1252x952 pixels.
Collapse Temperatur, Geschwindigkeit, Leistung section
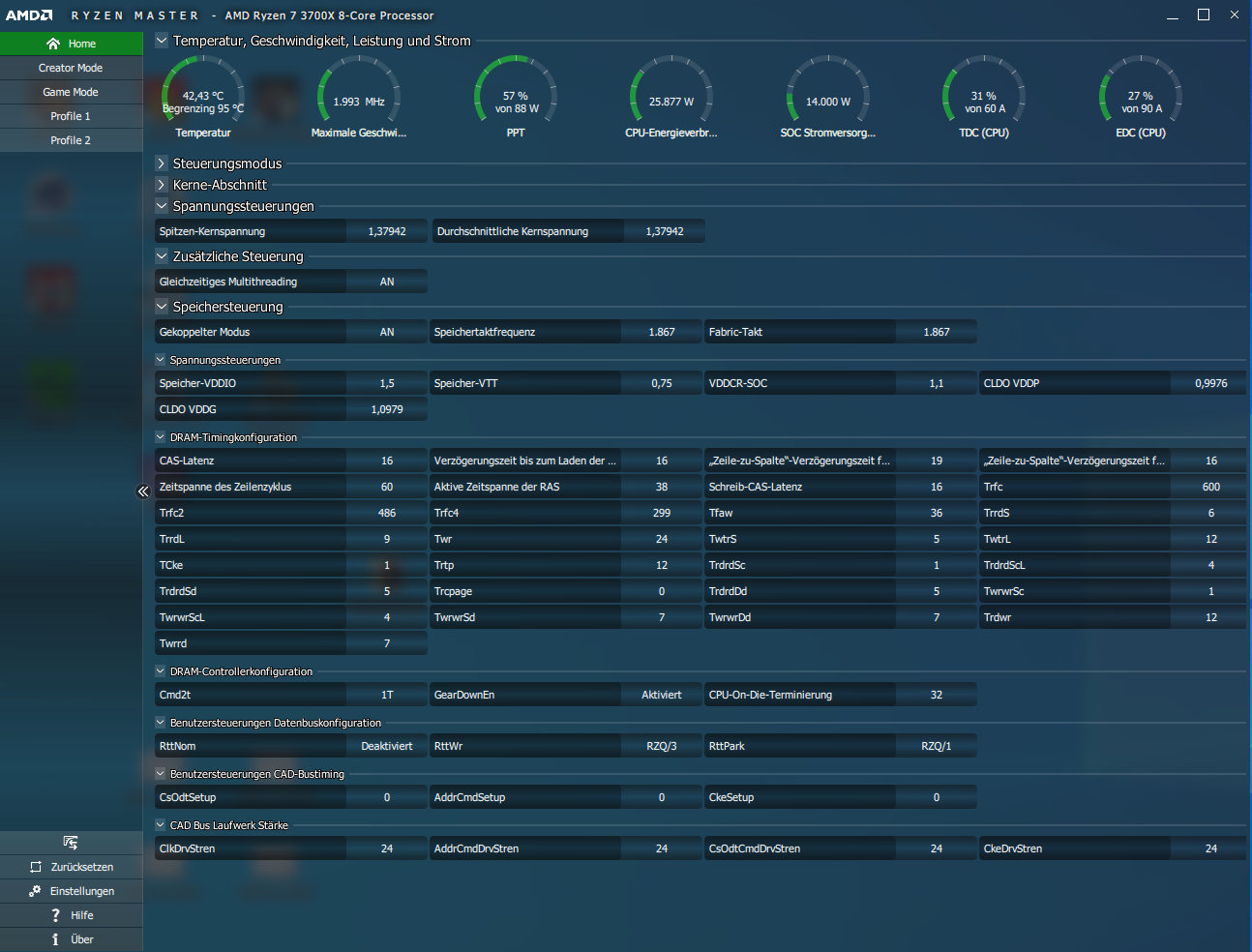click(x=162, y=41)
